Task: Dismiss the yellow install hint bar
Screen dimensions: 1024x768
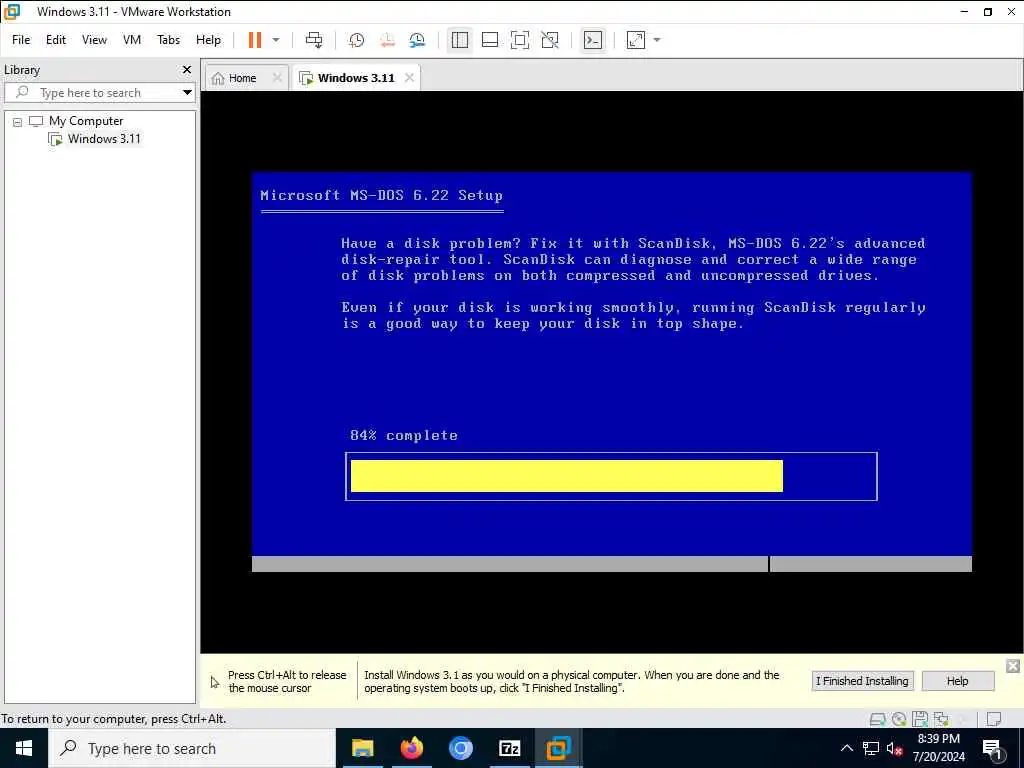Action: (1013, 665)
